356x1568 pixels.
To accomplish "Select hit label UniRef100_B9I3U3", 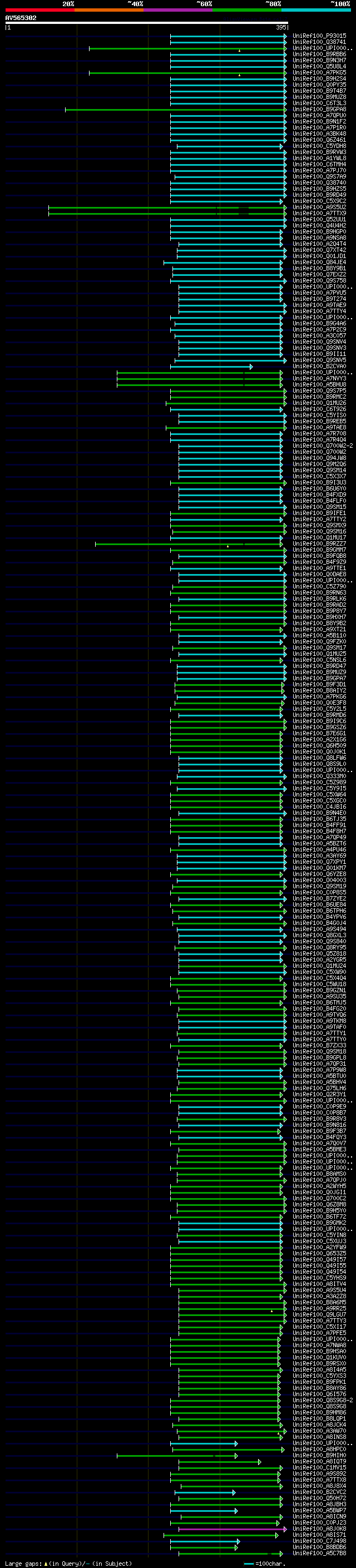I will point(319,483).
